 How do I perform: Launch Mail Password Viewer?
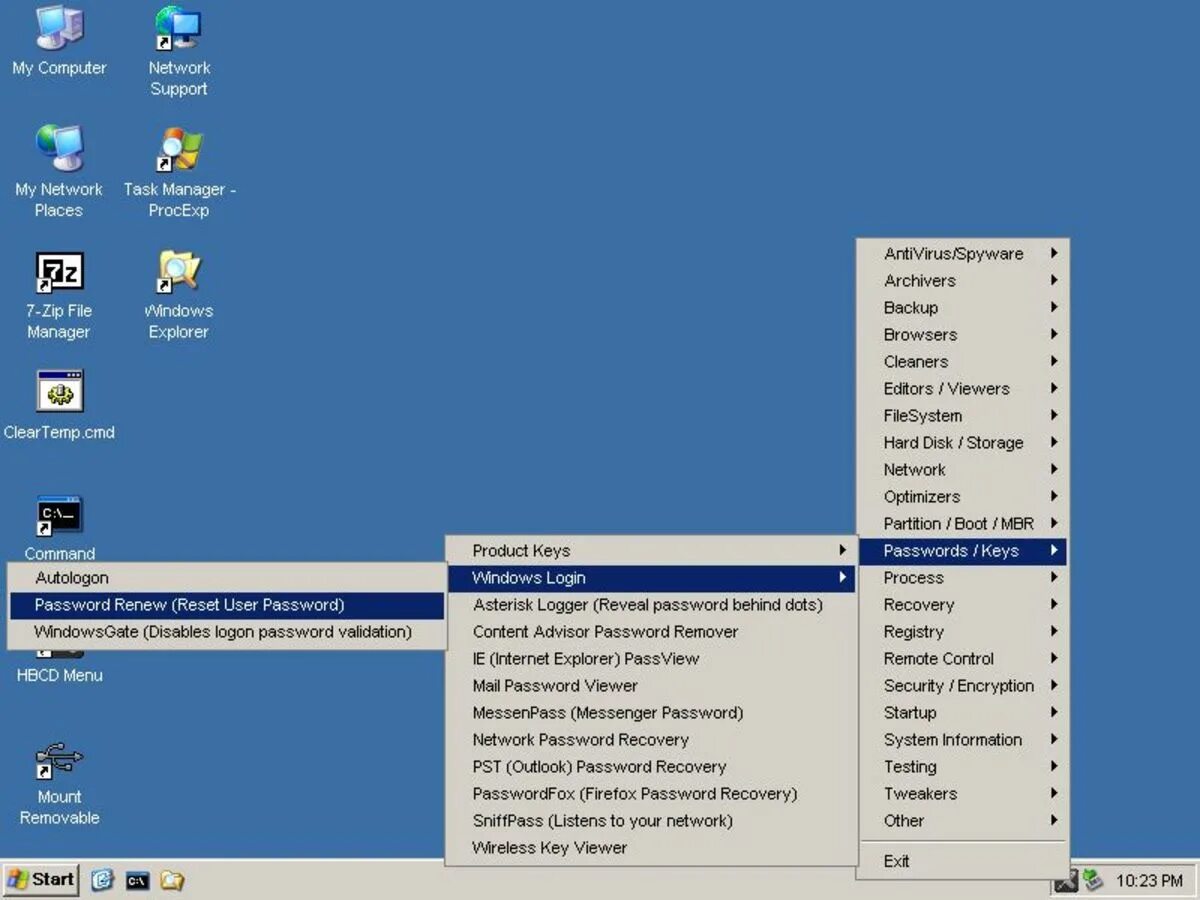click(x=650, y=686)
